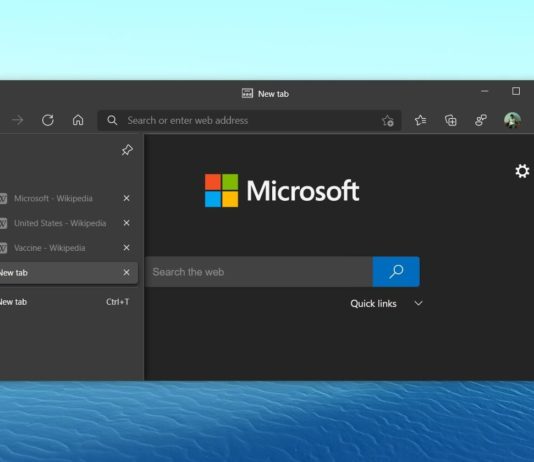534x462 pixels.
Task: Click the Refresh page icon
Action: (x=48, y=120)
